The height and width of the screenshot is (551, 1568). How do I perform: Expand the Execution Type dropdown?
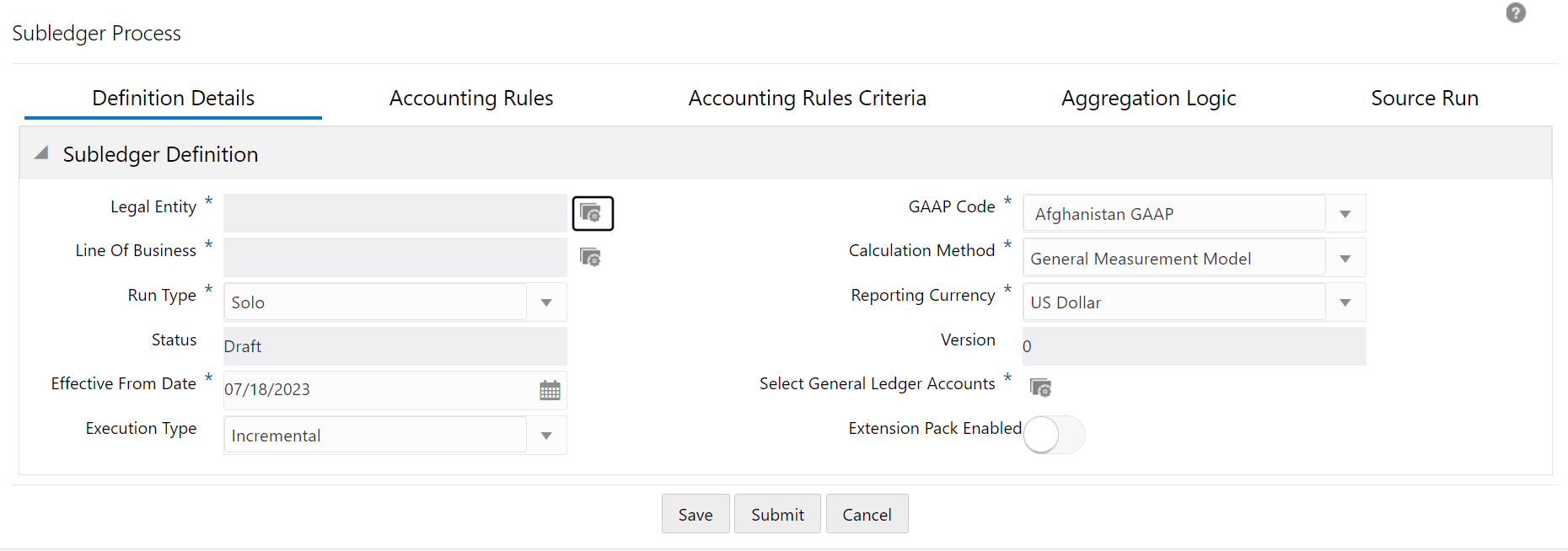(x=546, y=436)
